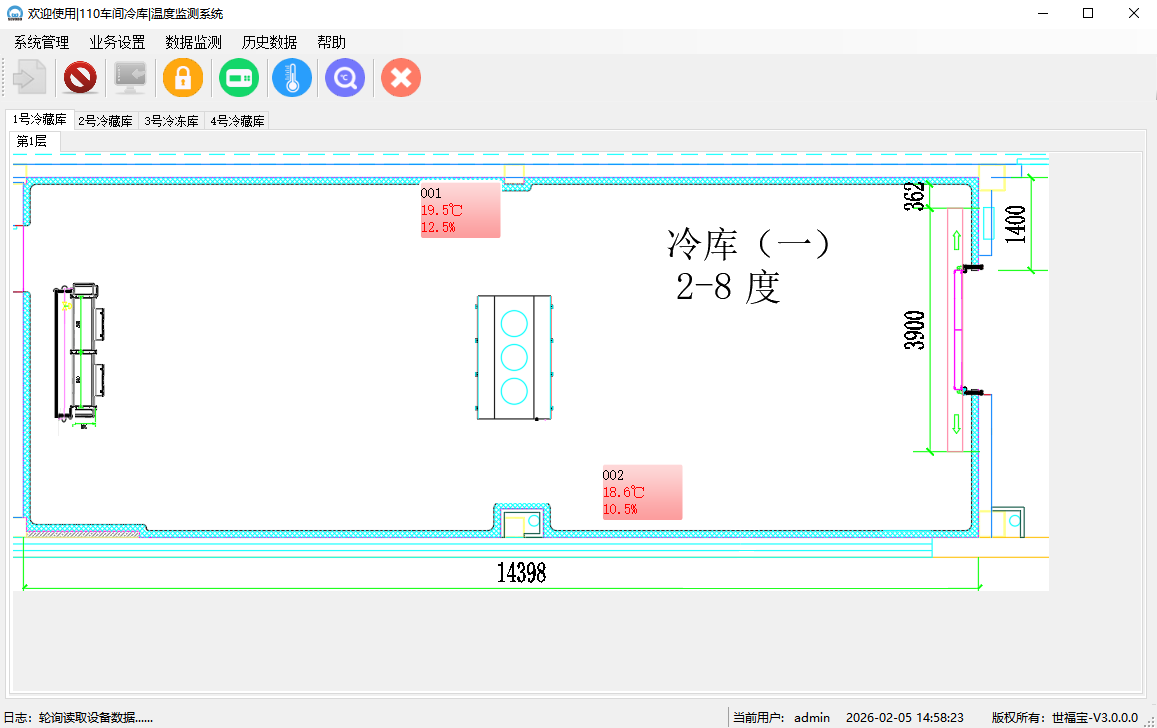Viewport: 1157px width, 728px height.
Task: Open the 历史数据 menu
Action: (x=269, y=42)
